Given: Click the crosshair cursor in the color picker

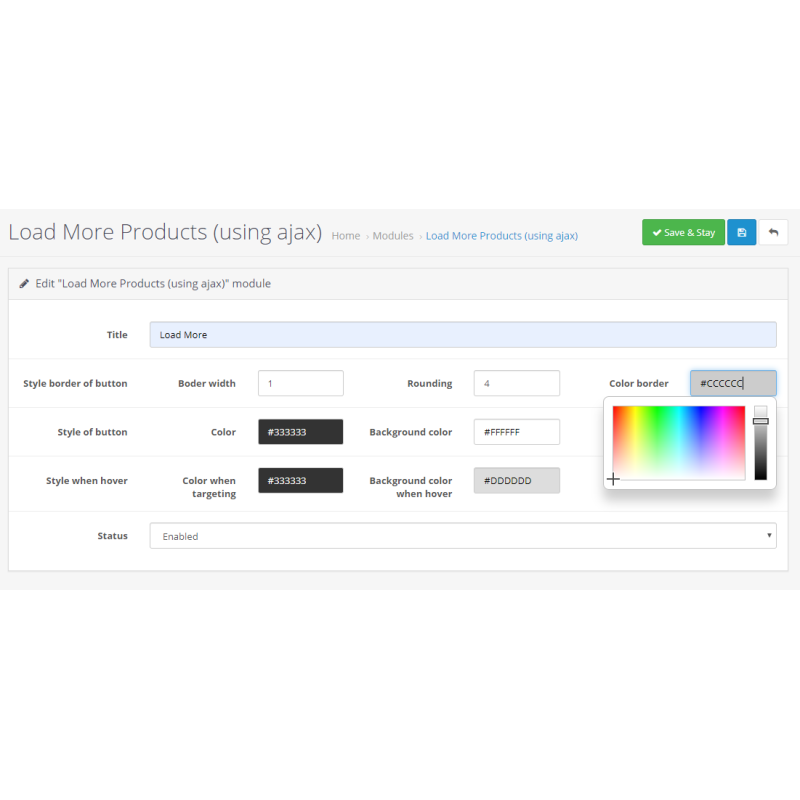Looking at the screenshot, I should tap(613, 479).
